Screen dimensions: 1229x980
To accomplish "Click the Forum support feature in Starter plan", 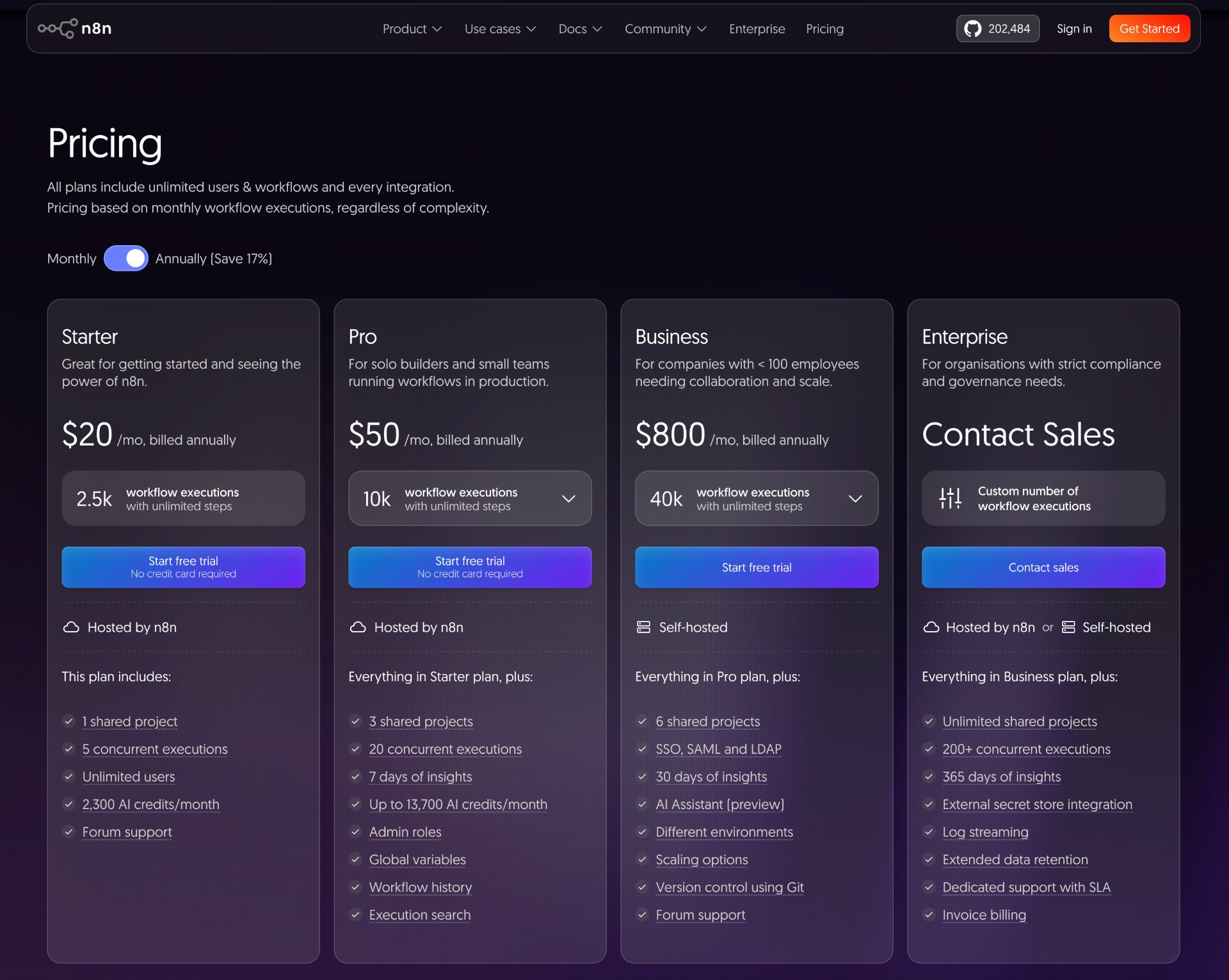I will coord(127,832).
